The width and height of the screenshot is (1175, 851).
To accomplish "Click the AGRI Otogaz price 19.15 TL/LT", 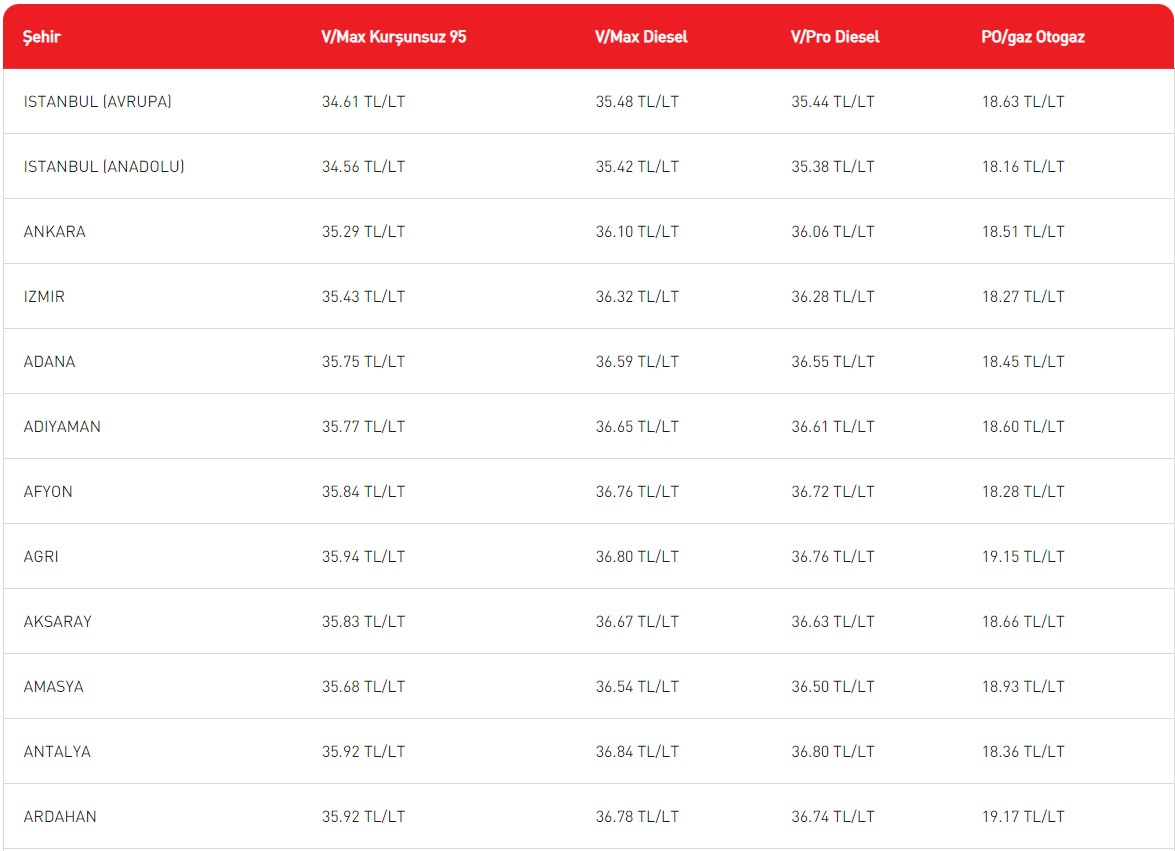I will tap(1023, 557).
